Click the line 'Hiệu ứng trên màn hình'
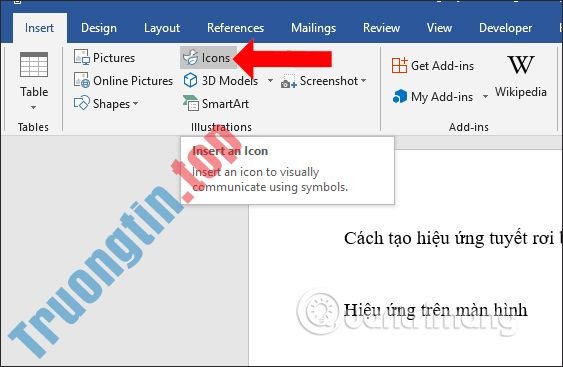This screenshot has width=563, height=367. point(435,310)
